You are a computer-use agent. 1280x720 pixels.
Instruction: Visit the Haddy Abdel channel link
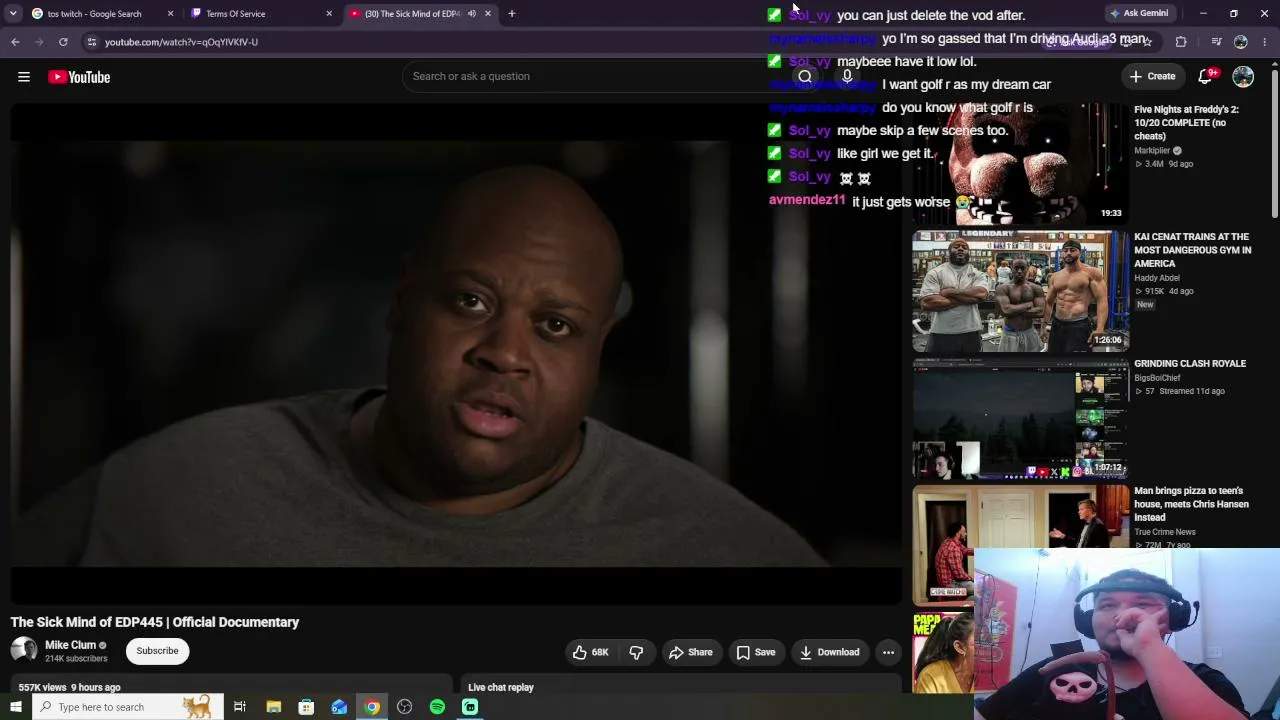click(1157, 278)
